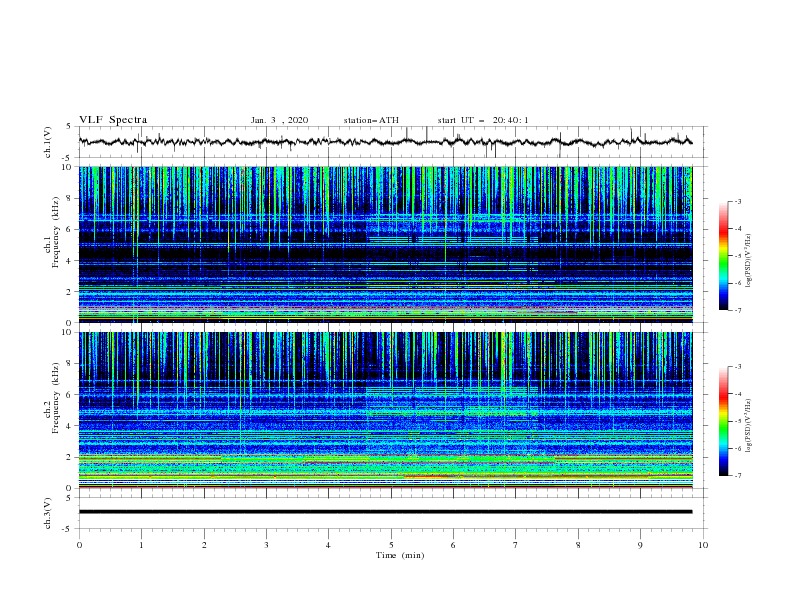
Task: Click the '-3' tick on ch.1 color bar
Action: 738,201
